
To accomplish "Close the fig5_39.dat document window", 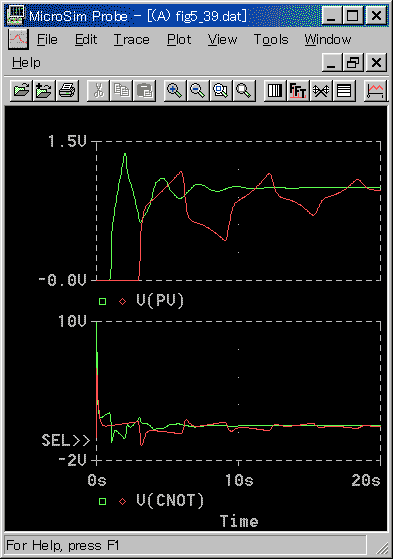I will click(376, 62).
